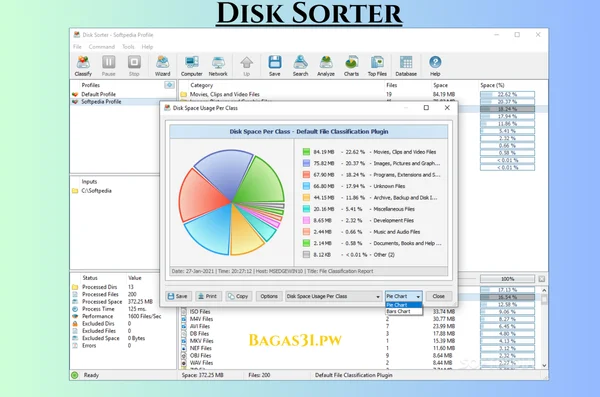The image size is (600, 397).
Task: Choose Pie Chart from the dropdown list
Action: 404,305
